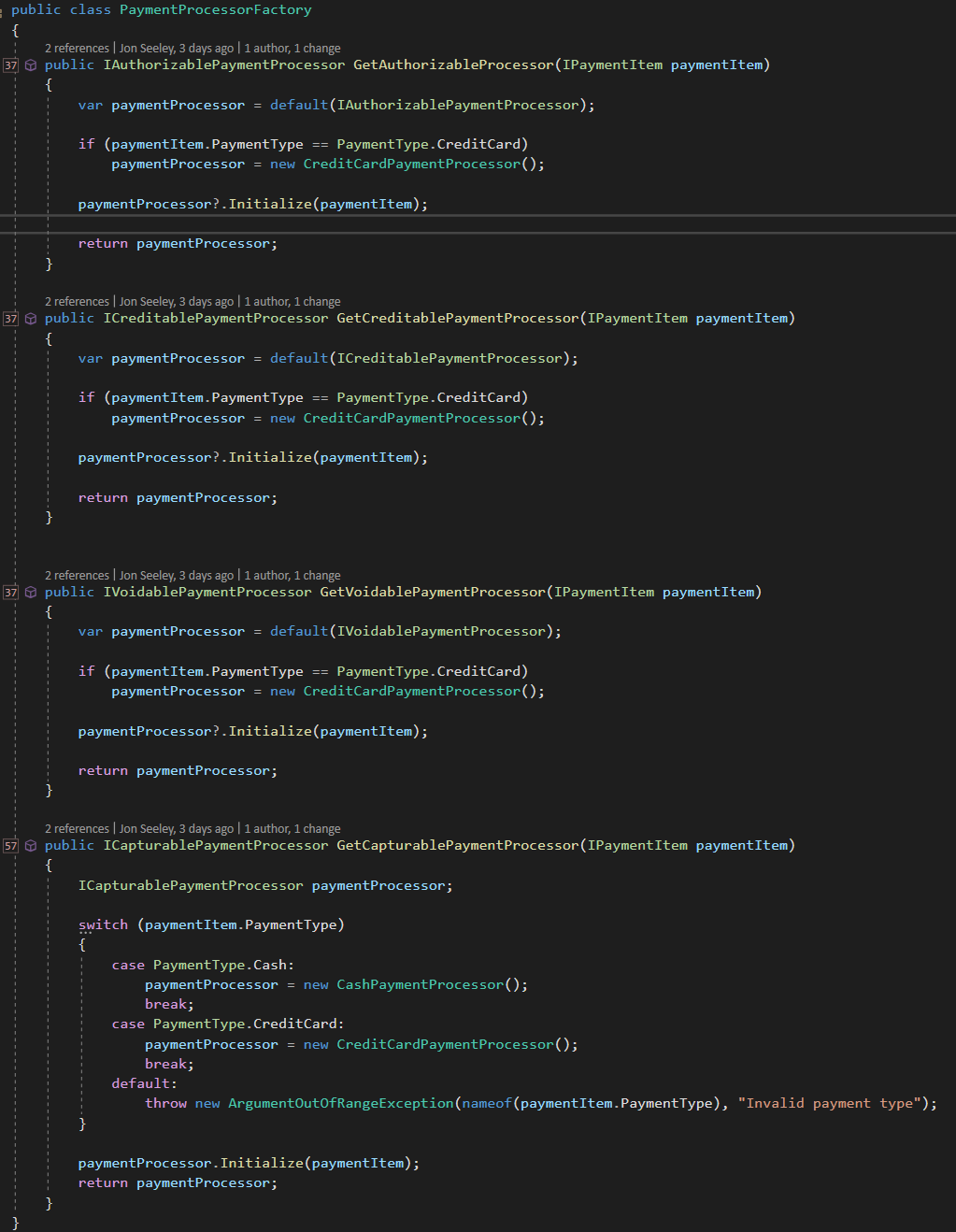Viewport: 956px width, 1232px height.
Task: Click the metrics badge 37 beside GetVoidablePaymentProcessor
Action: click(9, 592)
